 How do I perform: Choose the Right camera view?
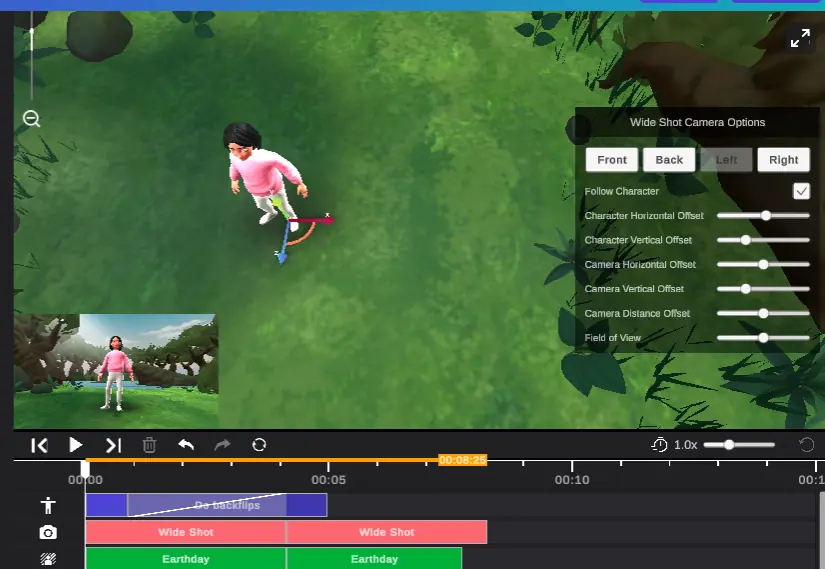coord(783,160)
